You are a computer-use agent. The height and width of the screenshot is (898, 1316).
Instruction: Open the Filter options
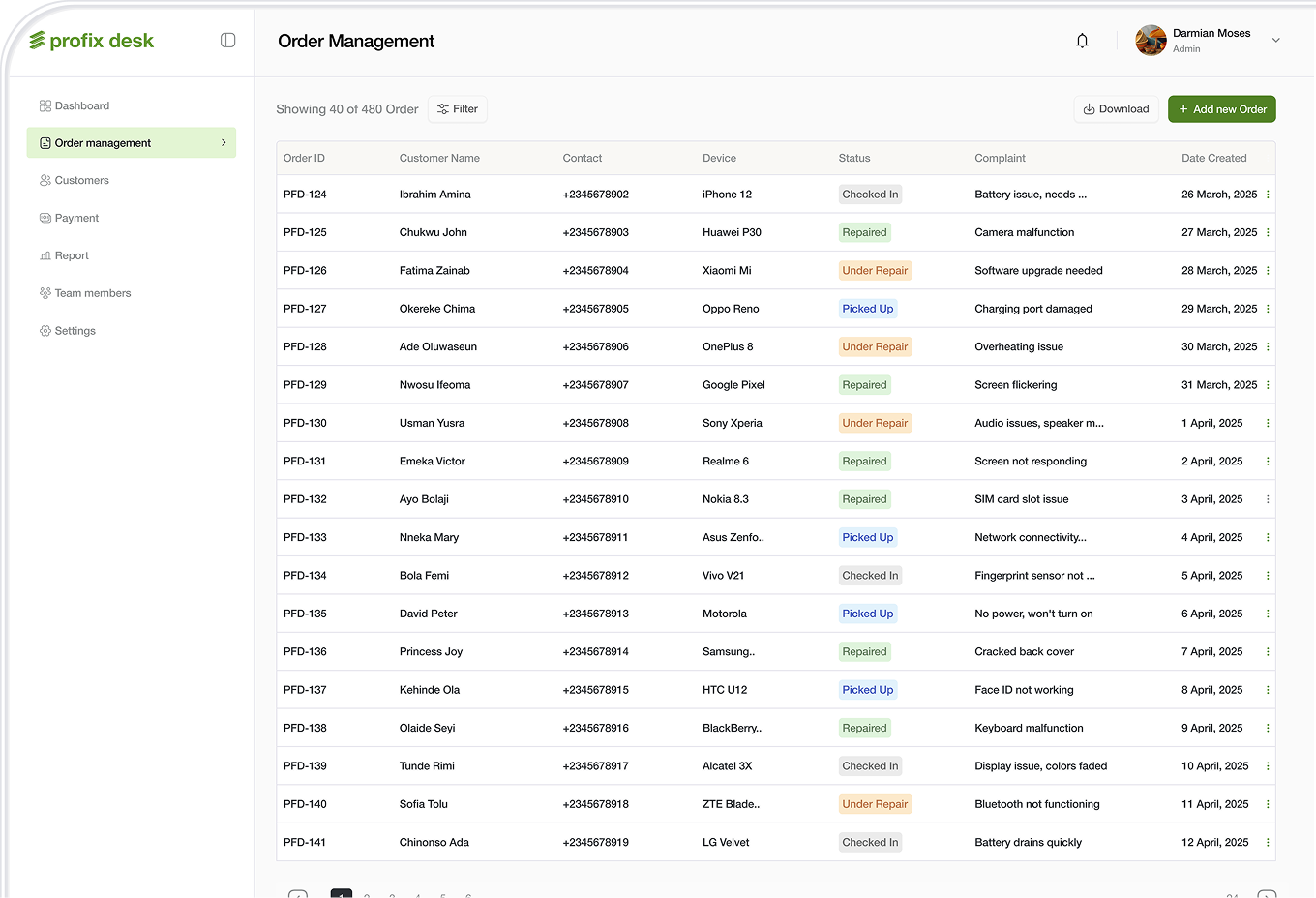(x=457, y=108)
